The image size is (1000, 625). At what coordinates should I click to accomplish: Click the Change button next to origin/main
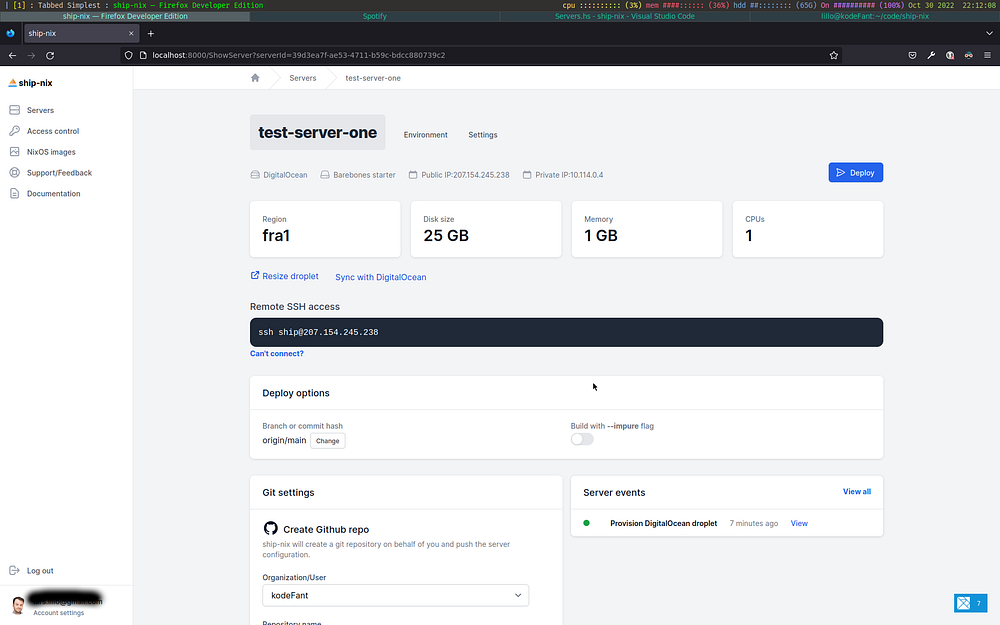point(327,441)
